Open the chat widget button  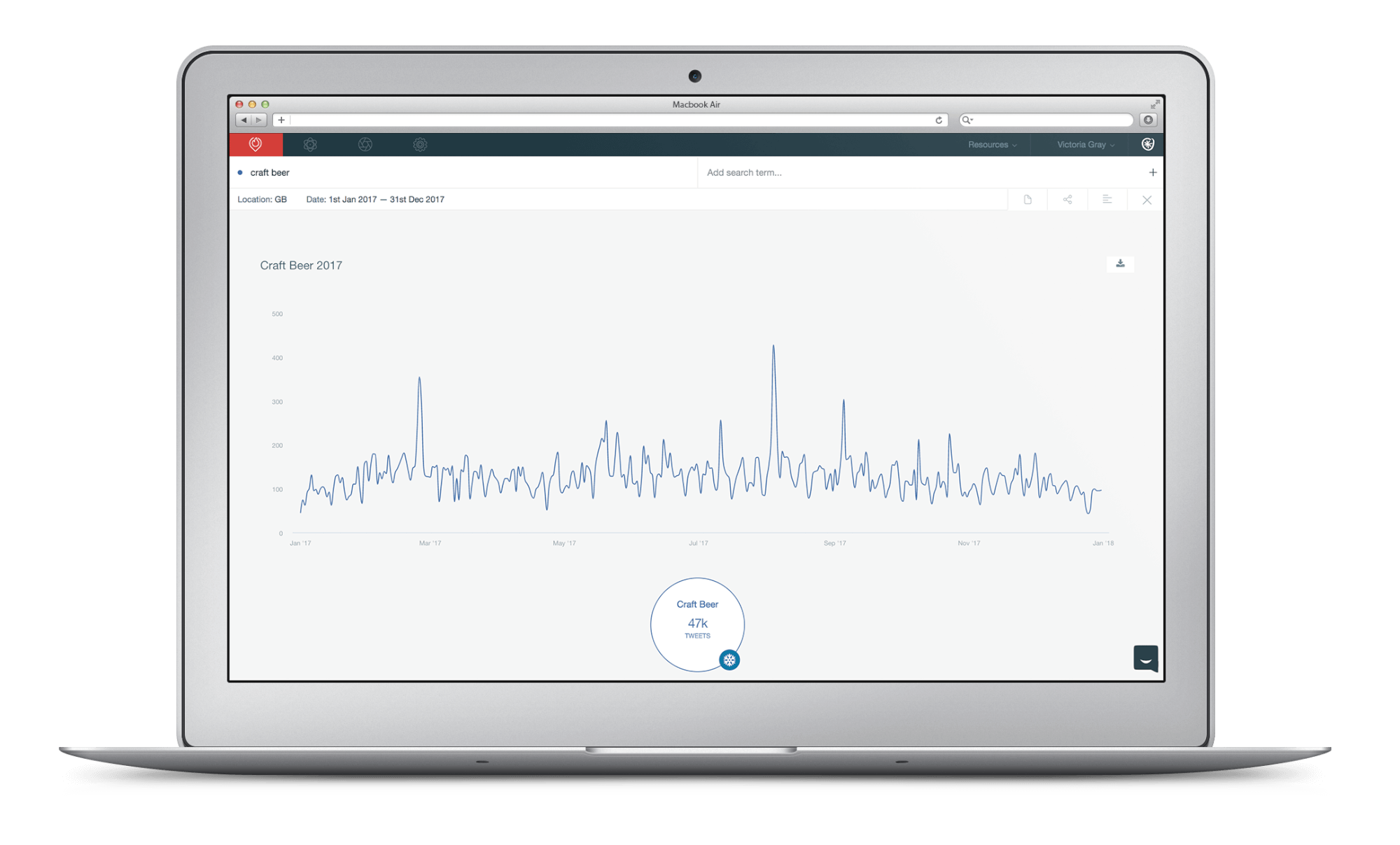pyautogui.click(x=1146, y=658)
